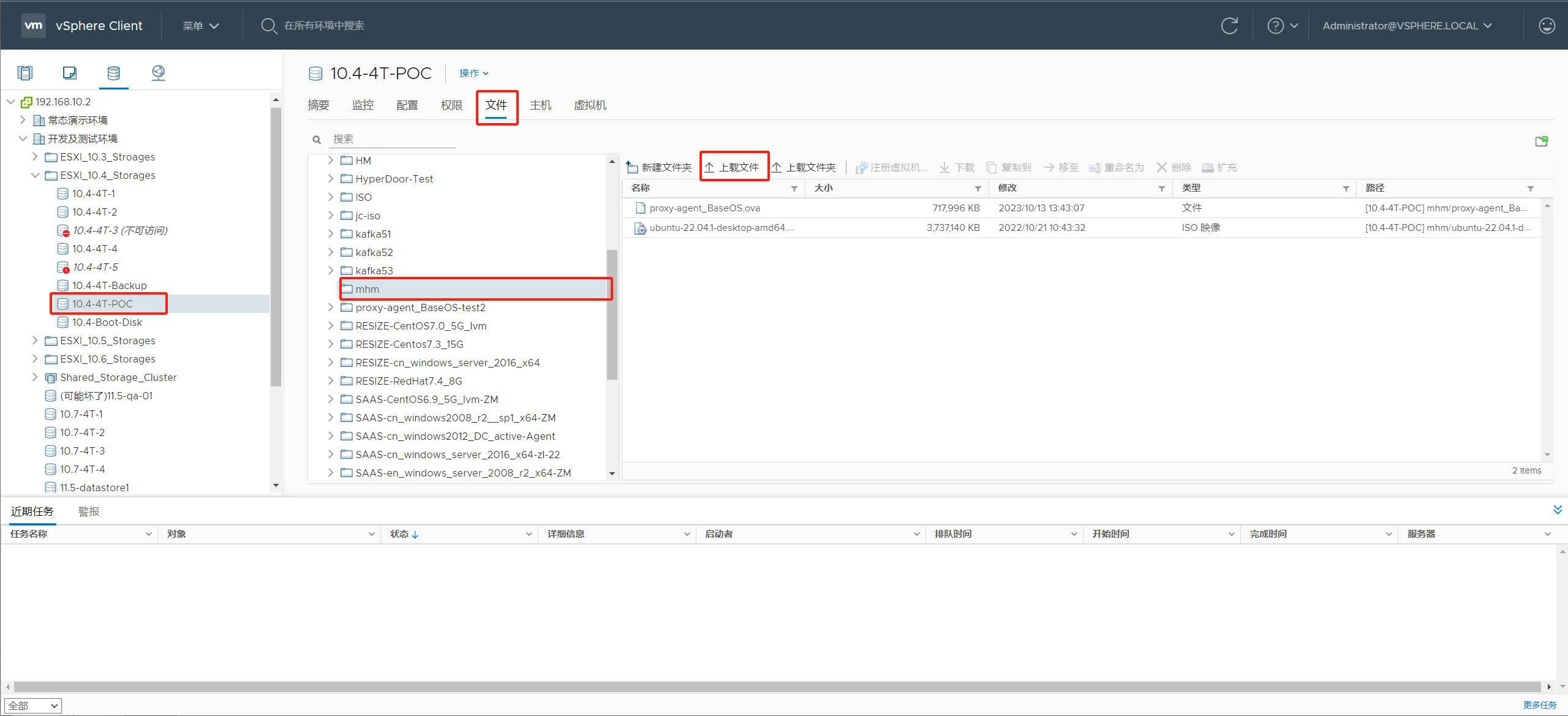The height and width of the screenshot is (716, 1568).
Task: Click the upload file icon button
Action: point(709,167)
